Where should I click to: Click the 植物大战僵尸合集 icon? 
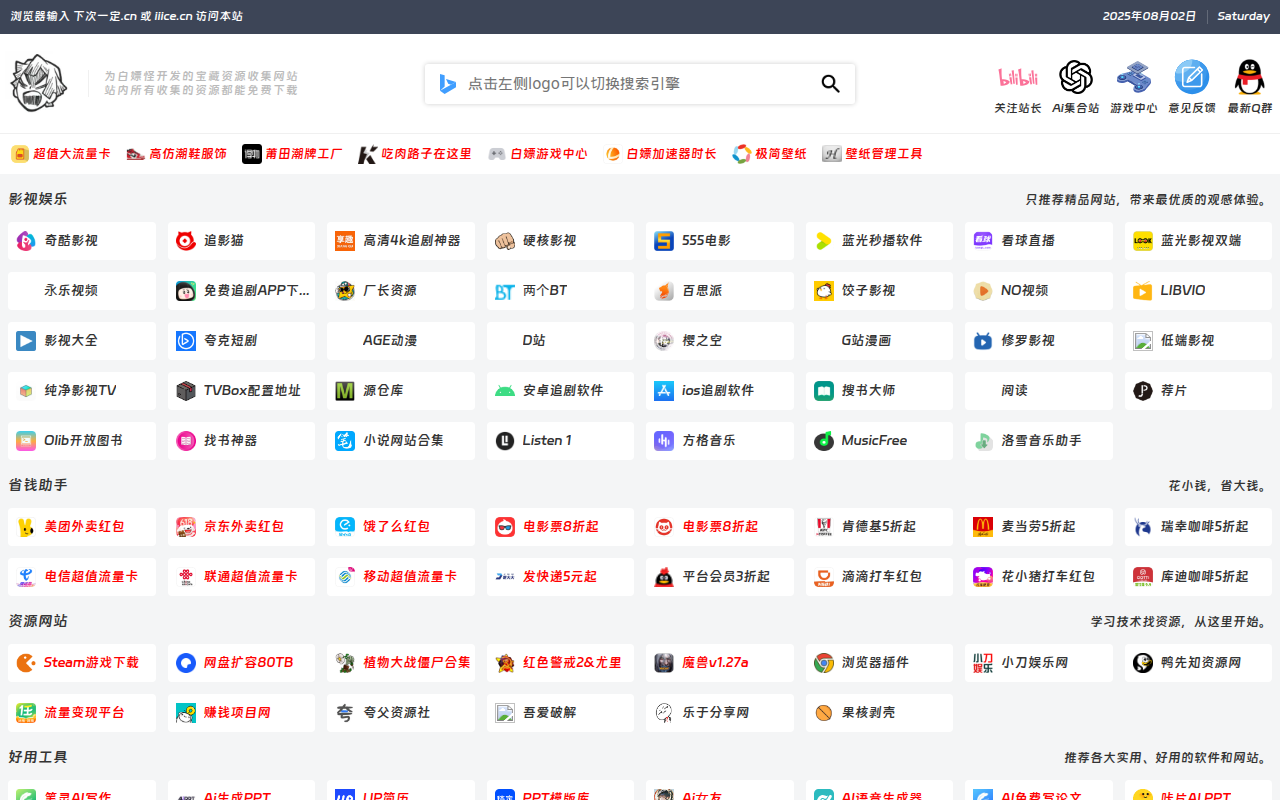coord(345,663)
